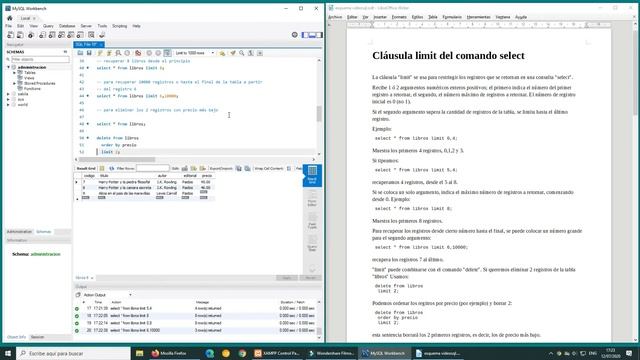Open XAMPP Control Panel from the taskbar
Viewport: 640px width, 360px height.
(x=277, y=353)
